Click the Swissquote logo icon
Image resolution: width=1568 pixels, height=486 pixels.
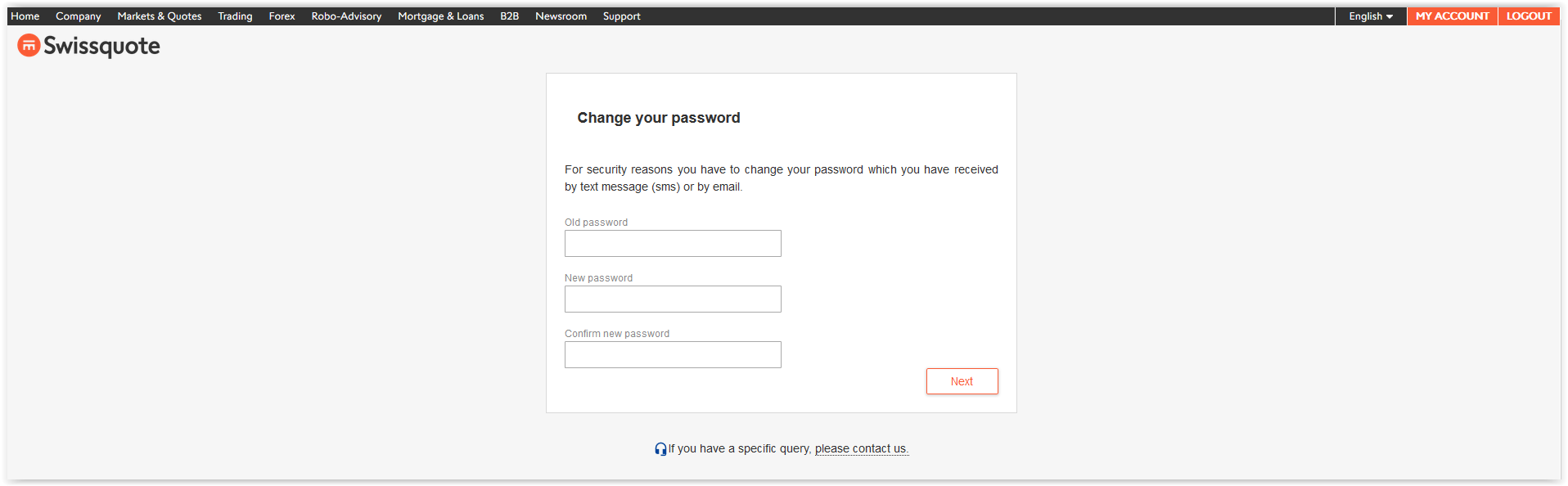point(29,46)
